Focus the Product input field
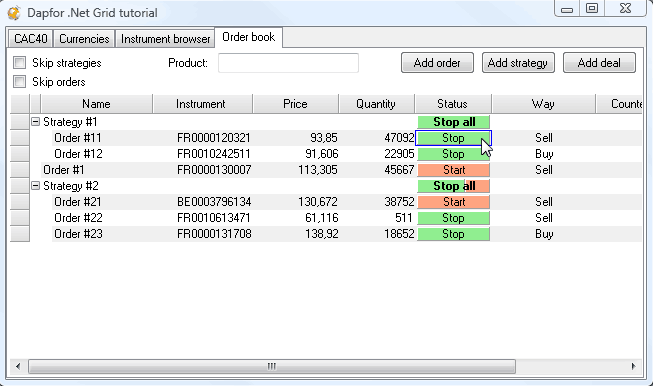This screenshot has height=386, width=653. tap(288, 63)
